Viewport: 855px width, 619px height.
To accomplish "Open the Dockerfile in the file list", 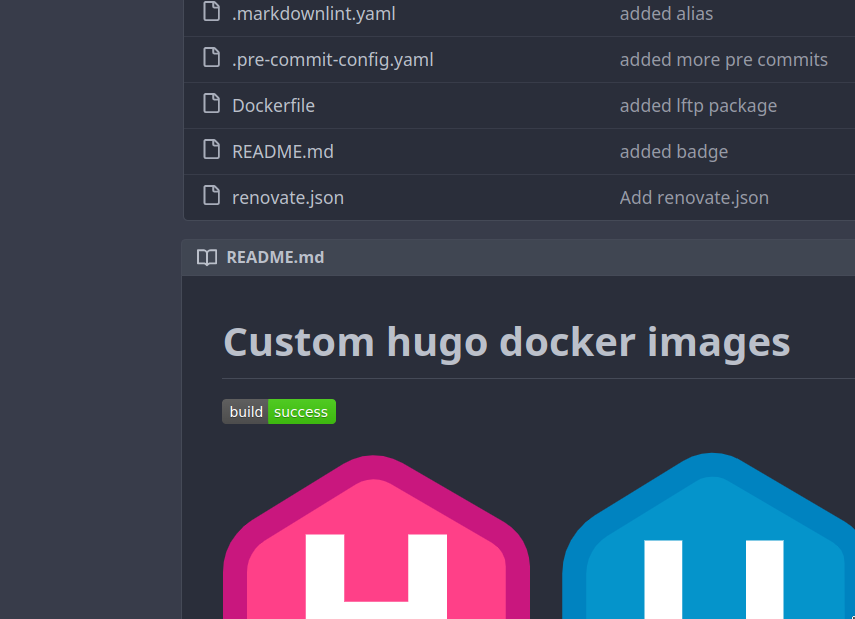I will [x=273, y=106].
